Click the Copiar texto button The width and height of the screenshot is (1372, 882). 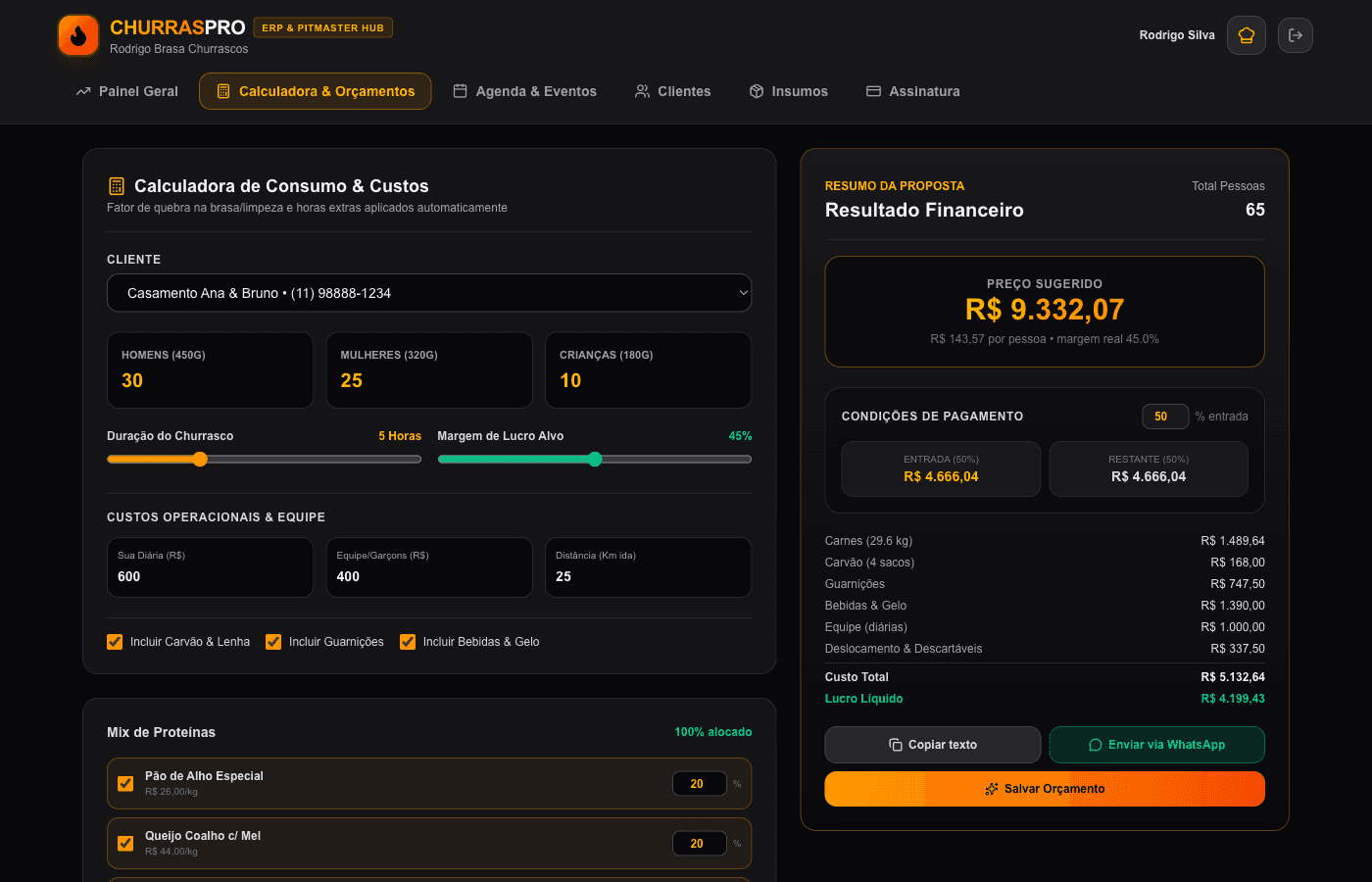point(933,745)
